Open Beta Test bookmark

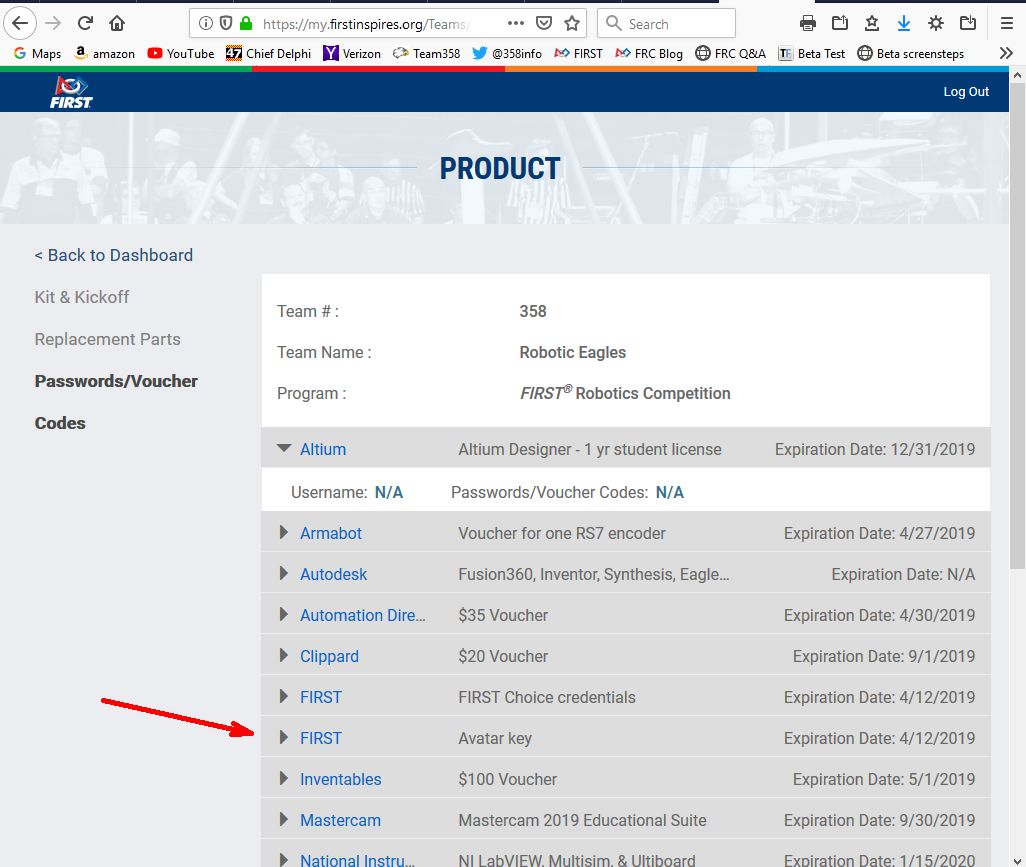811,54
